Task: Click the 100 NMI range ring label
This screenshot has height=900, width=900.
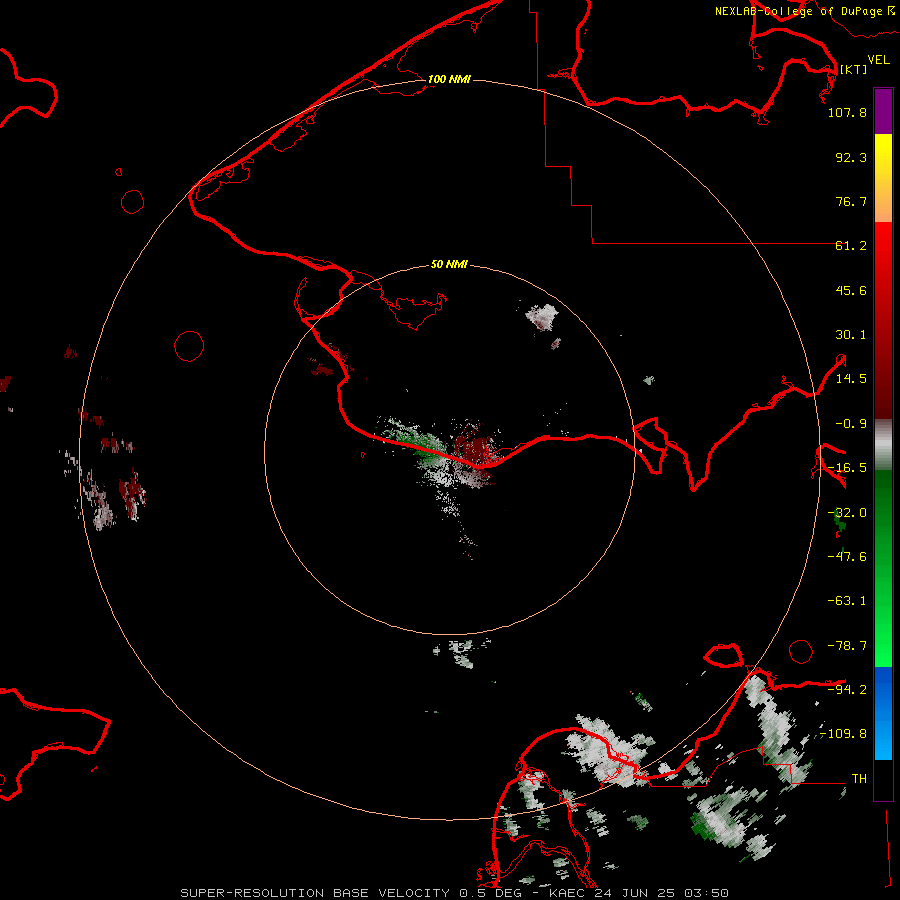Action: [449, 79]
